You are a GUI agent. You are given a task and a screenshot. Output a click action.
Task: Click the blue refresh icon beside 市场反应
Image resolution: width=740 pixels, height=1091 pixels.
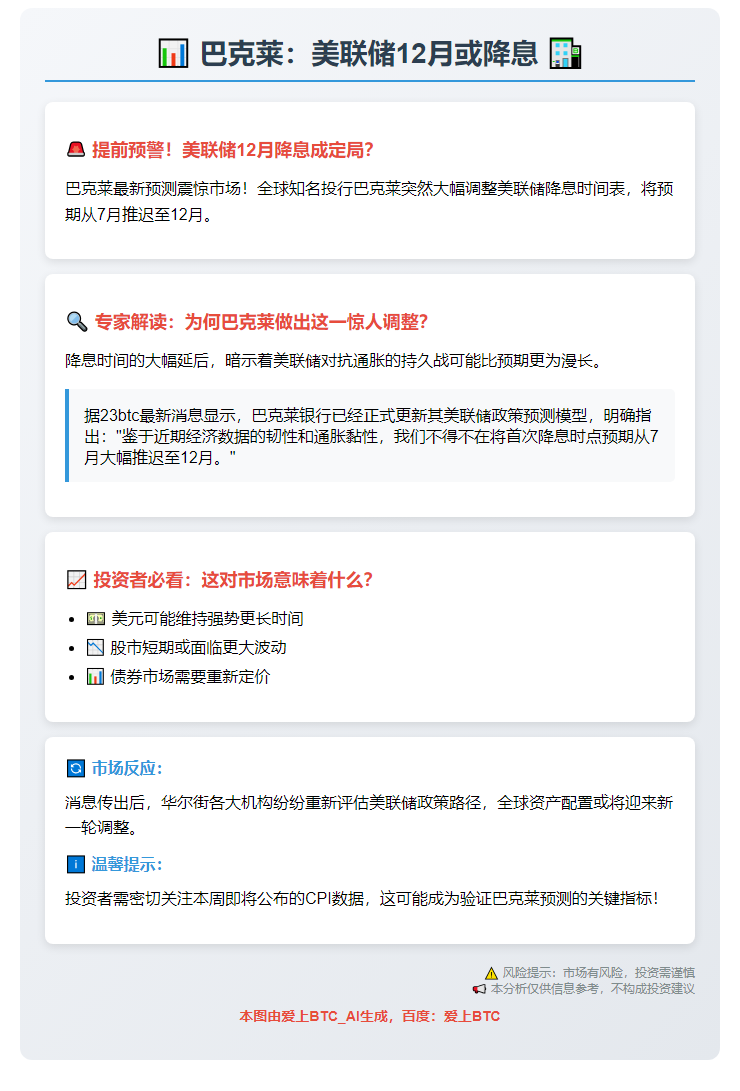click(x=75, y=768)
